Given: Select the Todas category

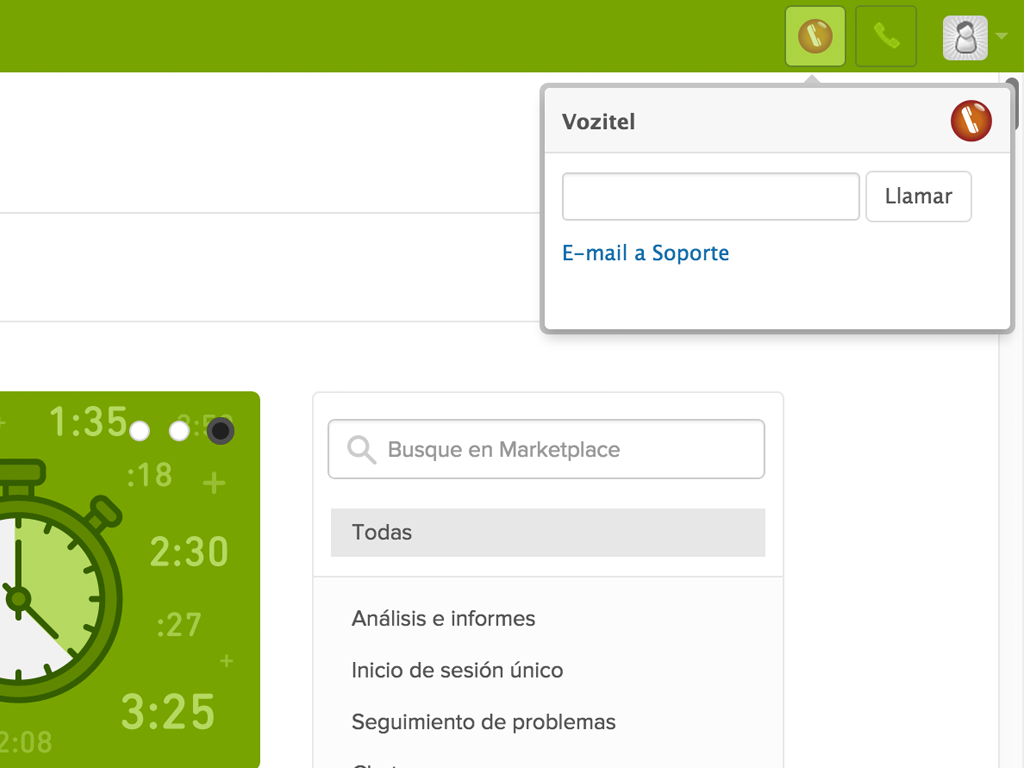Looking at the screenshot, I should pos(547,532).
